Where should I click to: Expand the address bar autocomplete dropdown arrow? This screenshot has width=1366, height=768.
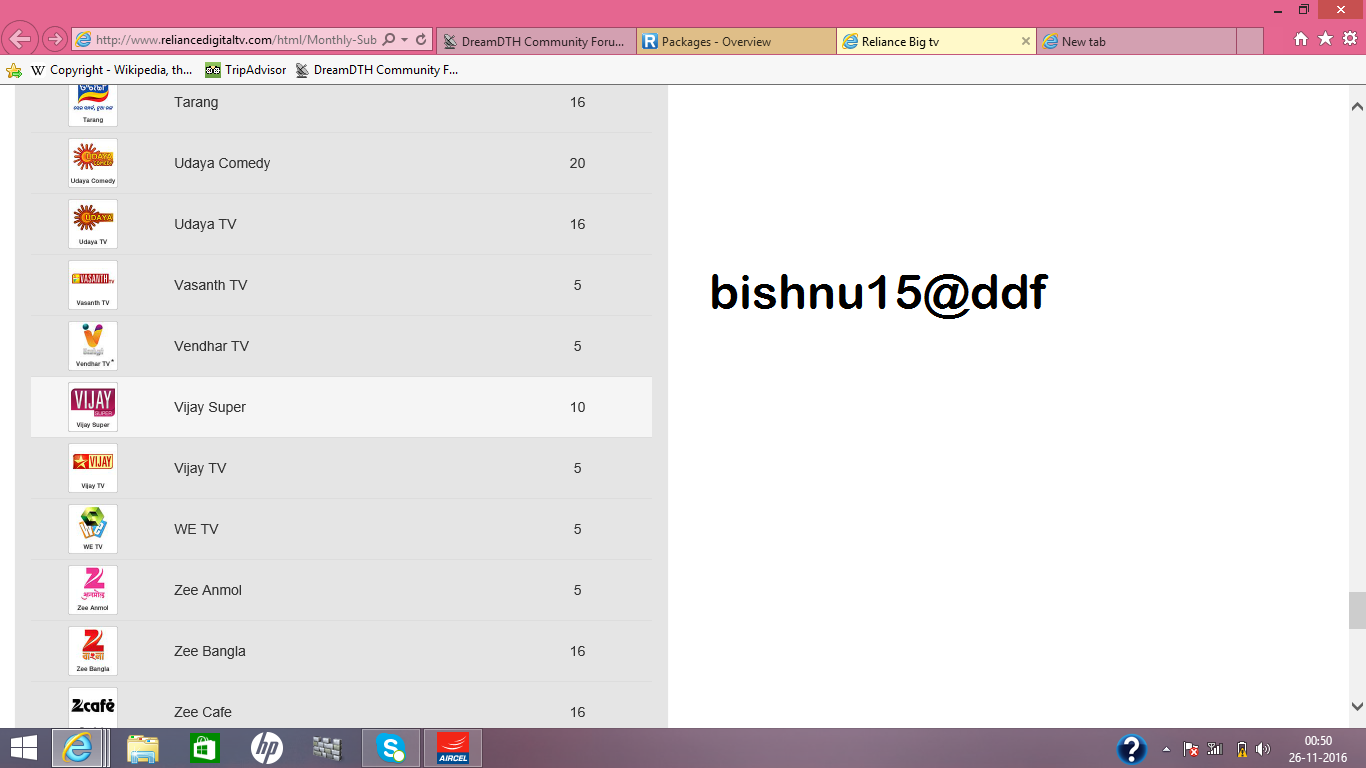click(404, 40)
